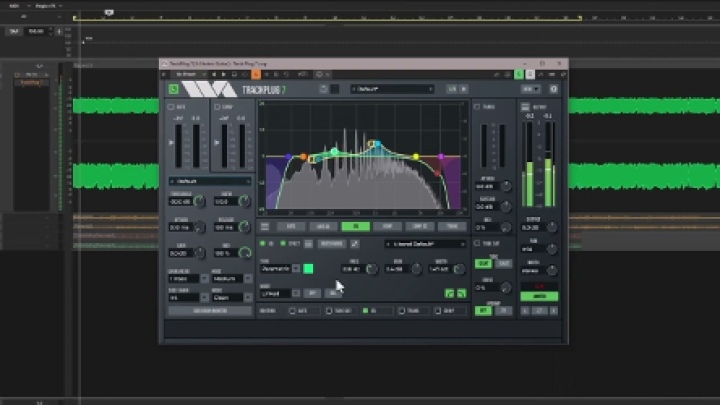Open the Linear EQ mode dropdown
Viewport: 720px width, 405px height.
[280, 293]
